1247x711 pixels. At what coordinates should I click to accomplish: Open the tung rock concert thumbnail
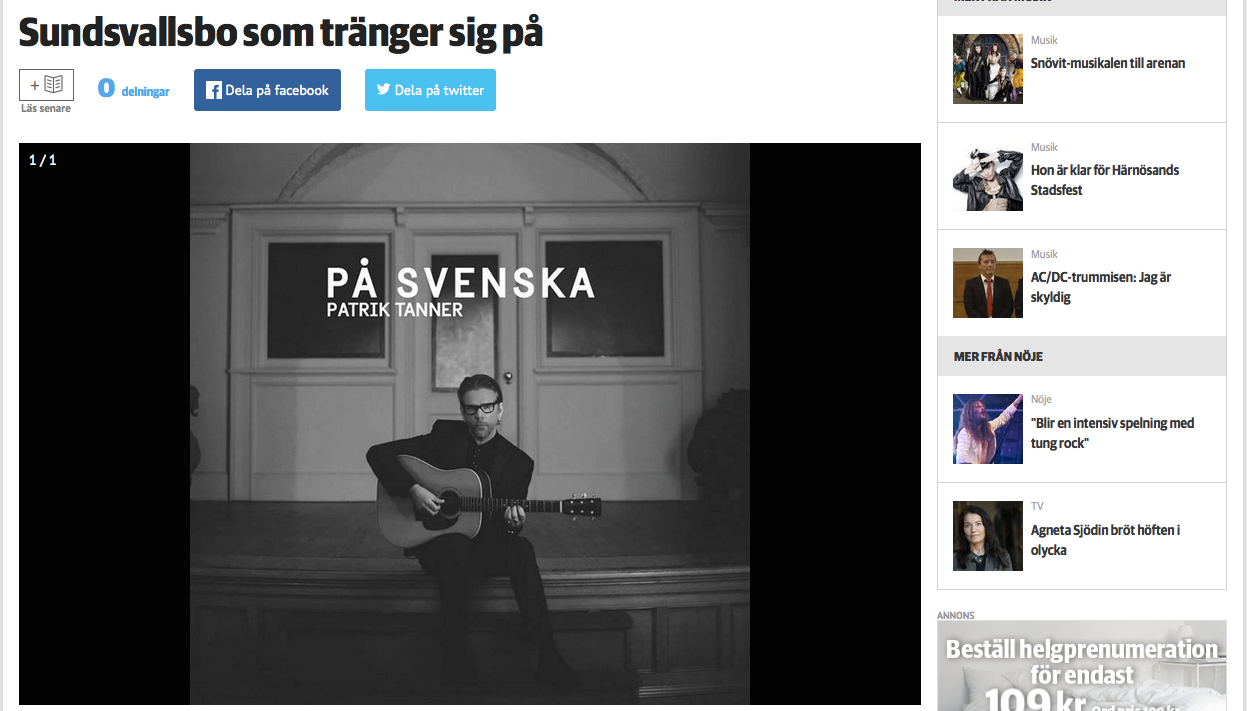click(988, 429)
